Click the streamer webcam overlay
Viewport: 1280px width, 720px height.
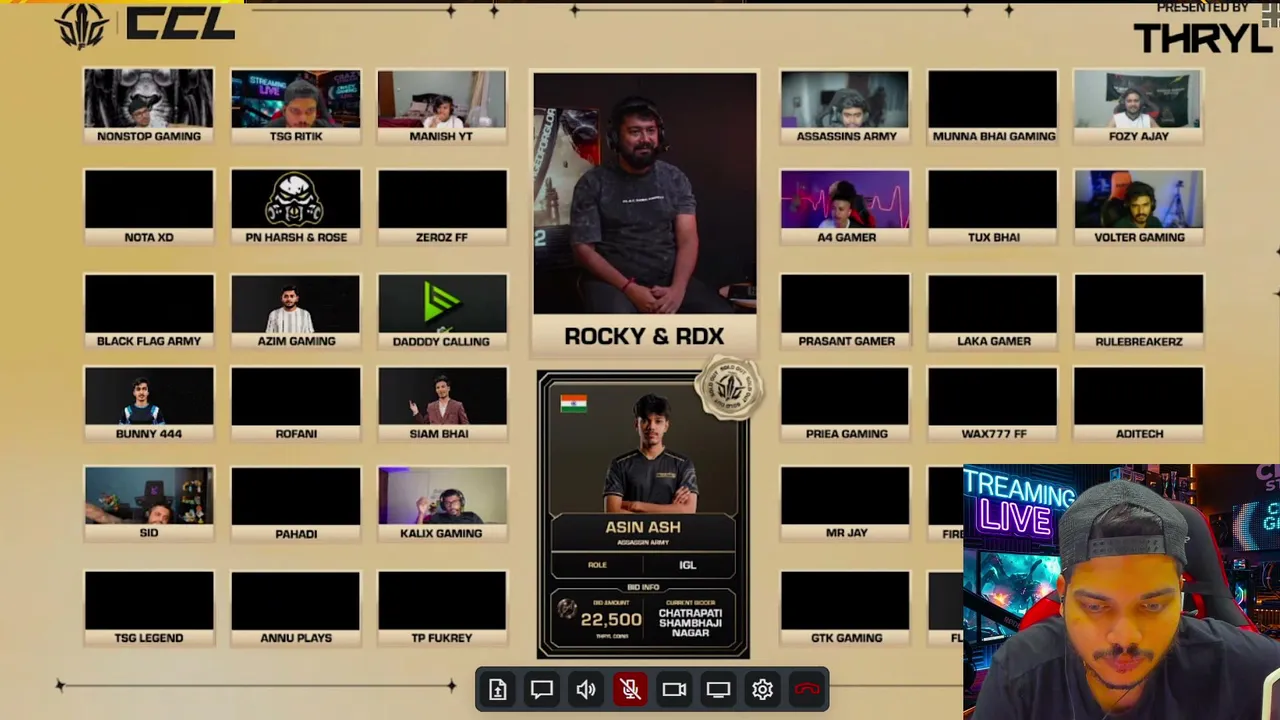click(x=1121, y=592)
